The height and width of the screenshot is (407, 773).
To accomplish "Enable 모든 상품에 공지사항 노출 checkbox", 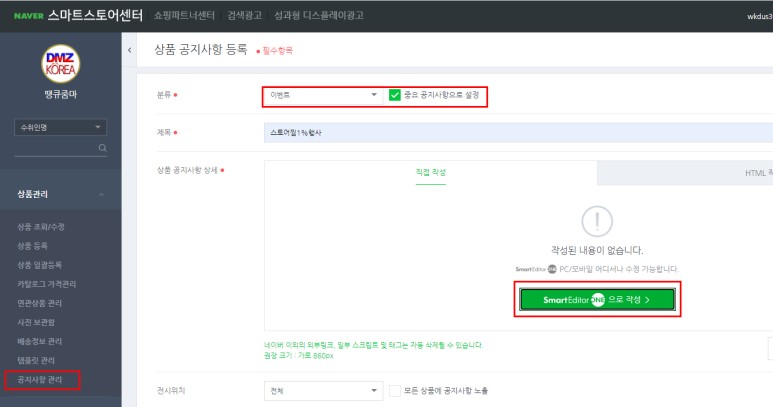I will 394,391.
